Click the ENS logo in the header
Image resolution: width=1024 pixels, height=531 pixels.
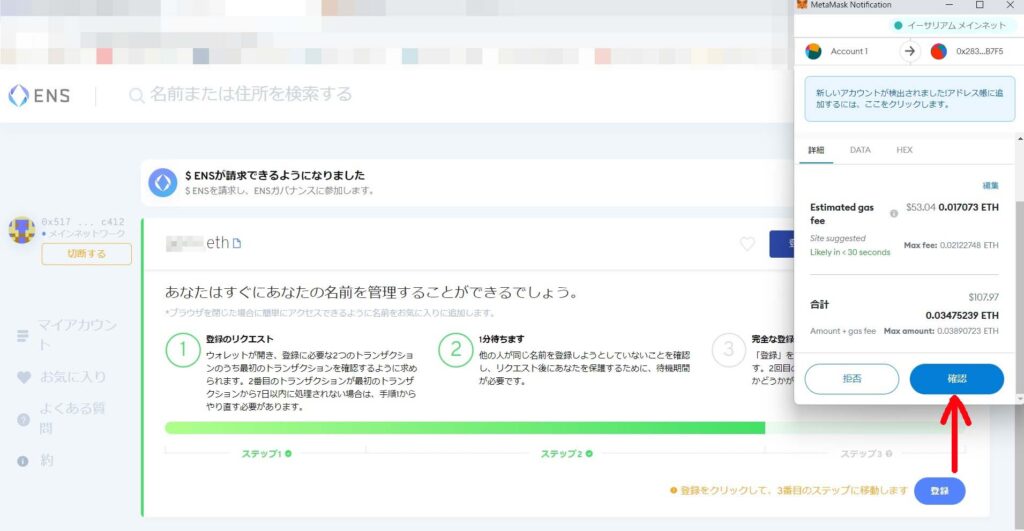(x=39, y=95)
